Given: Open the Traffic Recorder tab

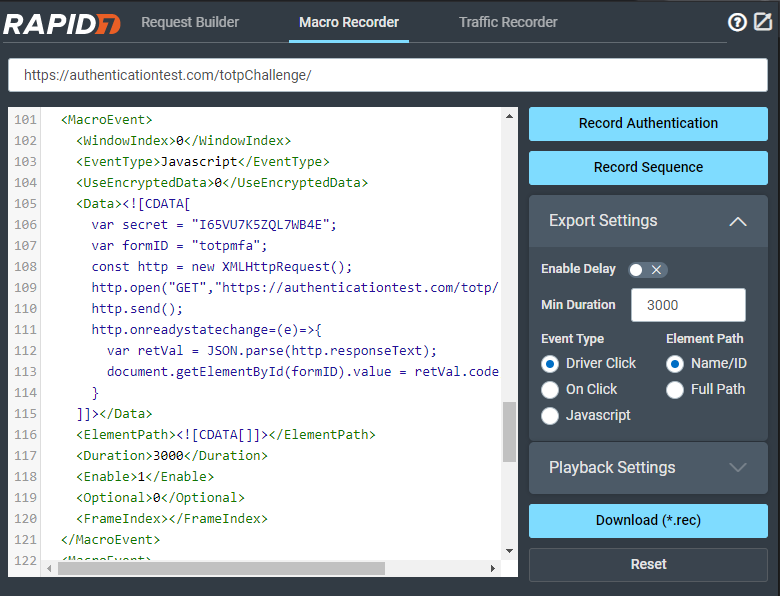Looking at the screenshot, I should pyautogui.click(x=508, y=22).
